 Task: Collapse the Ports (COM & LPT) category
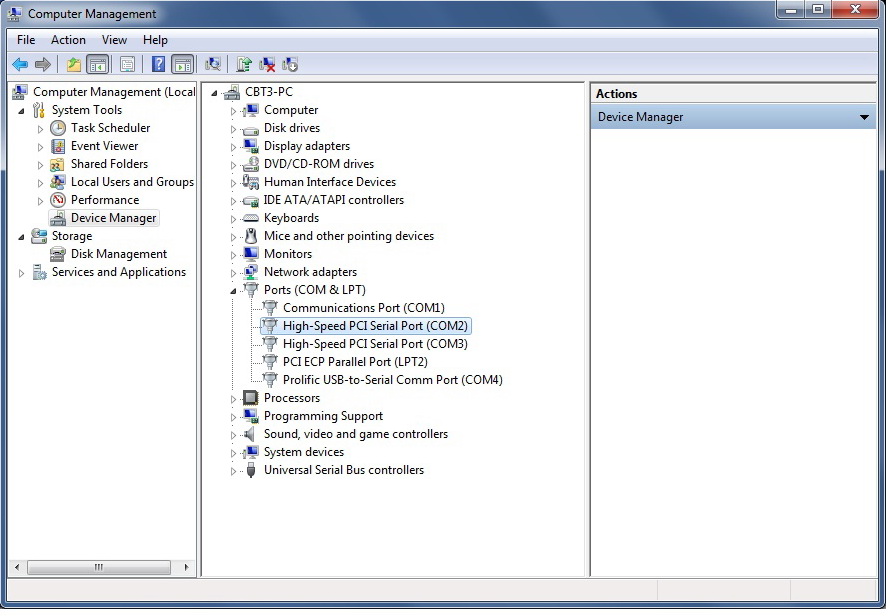coord(233,291)
